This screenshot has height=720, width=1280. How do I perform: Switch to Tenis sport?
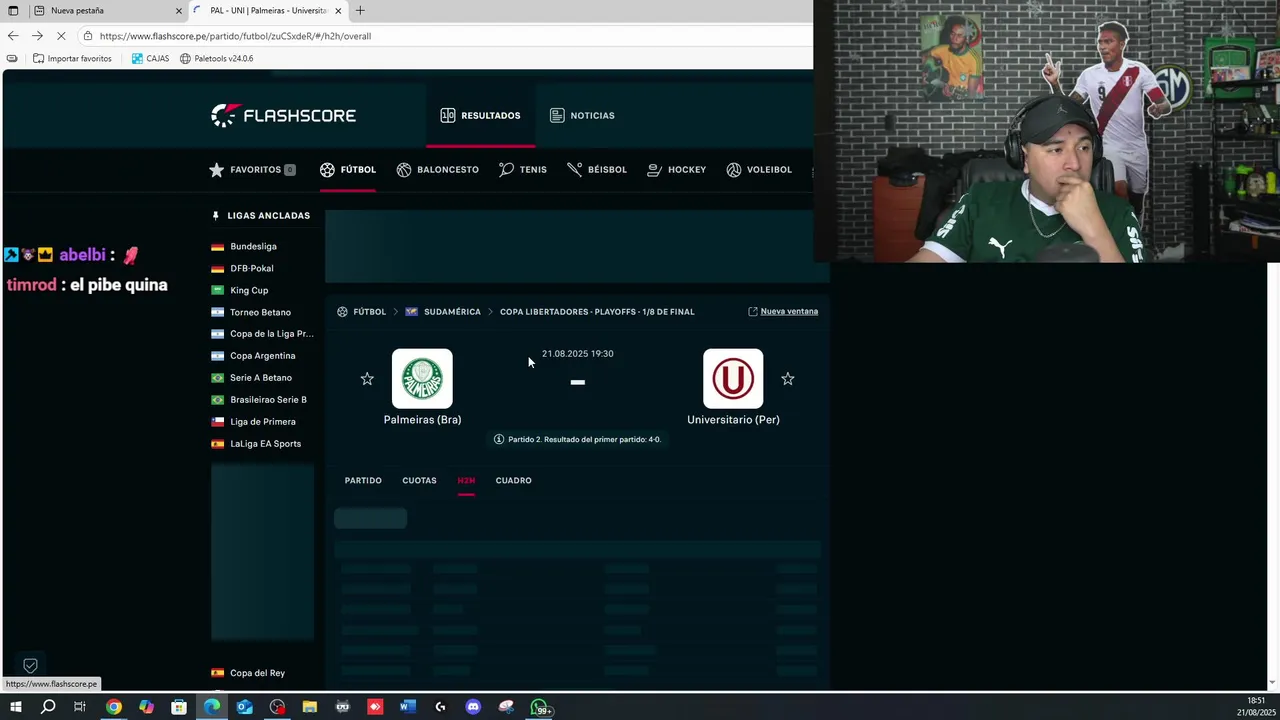click(x=522, y=170)
